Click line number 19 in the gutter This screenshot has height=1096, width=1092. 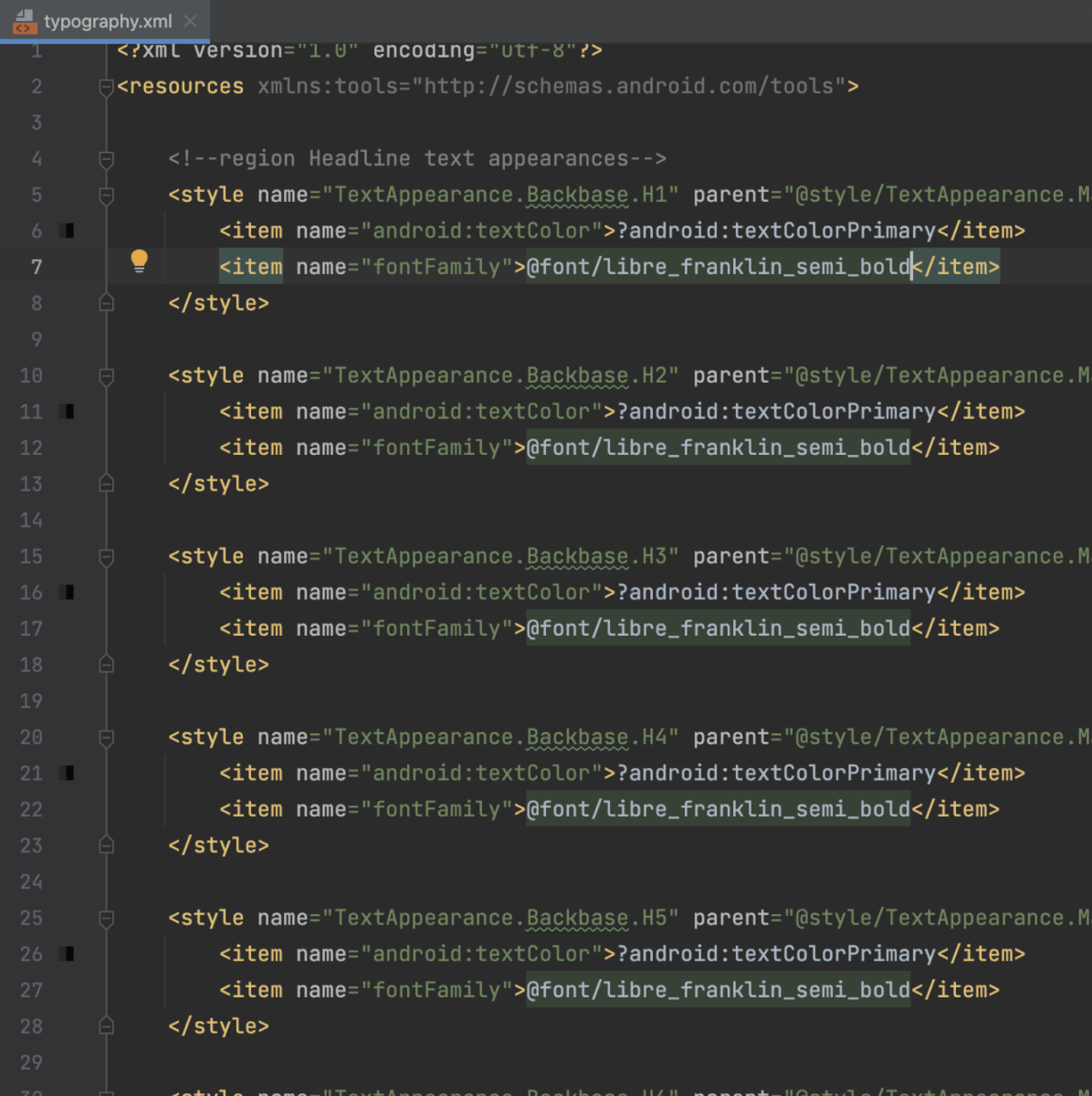point(31,701)
